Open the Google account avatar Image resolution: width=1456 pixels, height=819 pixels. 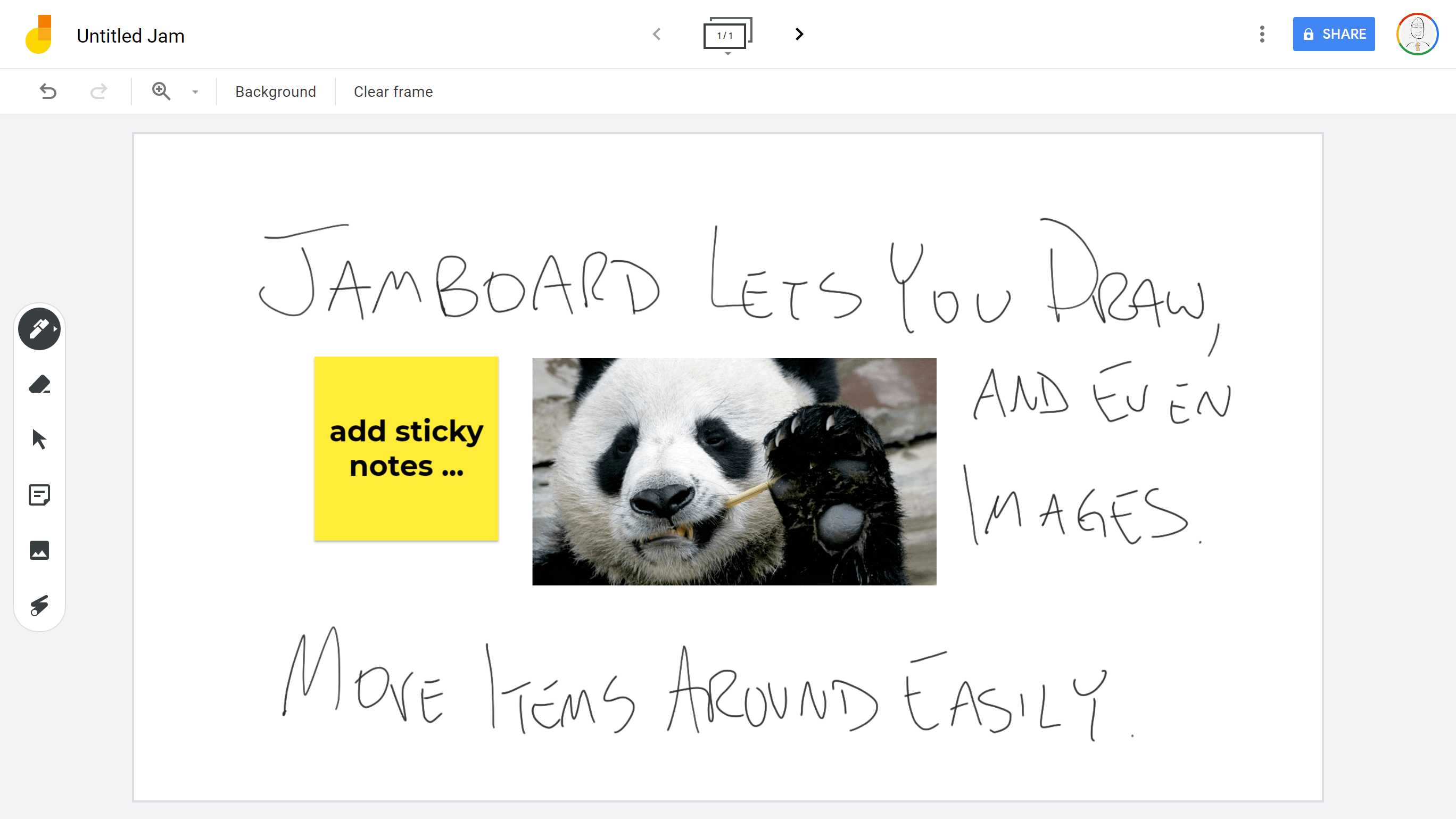coord(1417,34)
